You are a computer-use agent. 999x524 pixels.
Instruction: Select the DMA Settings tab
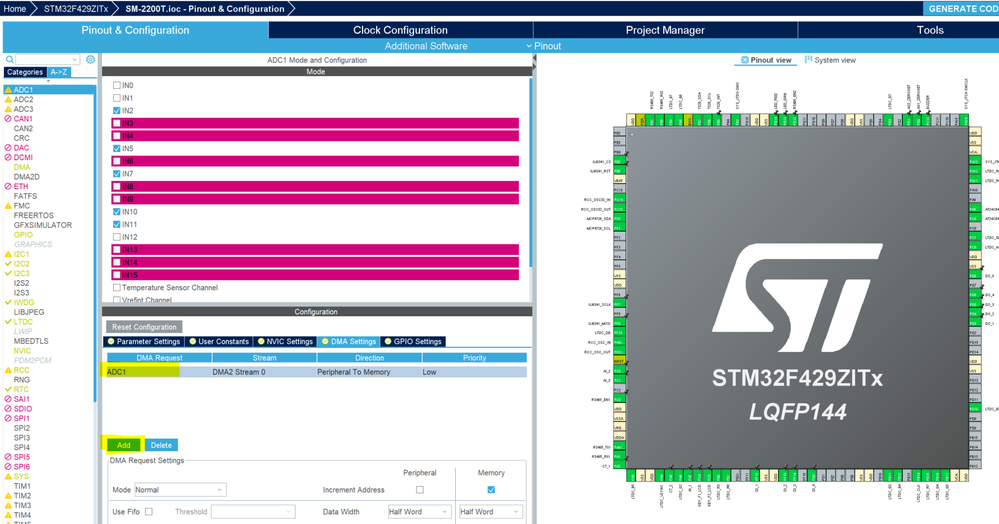pos(349,342)
